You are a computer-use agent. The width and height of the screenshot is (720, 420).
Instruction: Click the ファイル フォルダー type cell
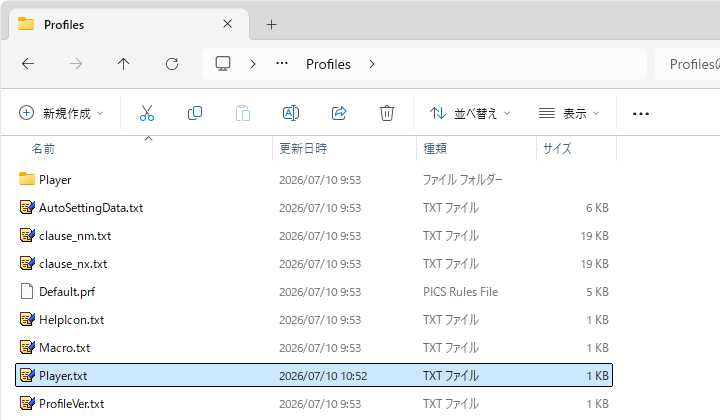pos(462,180)
